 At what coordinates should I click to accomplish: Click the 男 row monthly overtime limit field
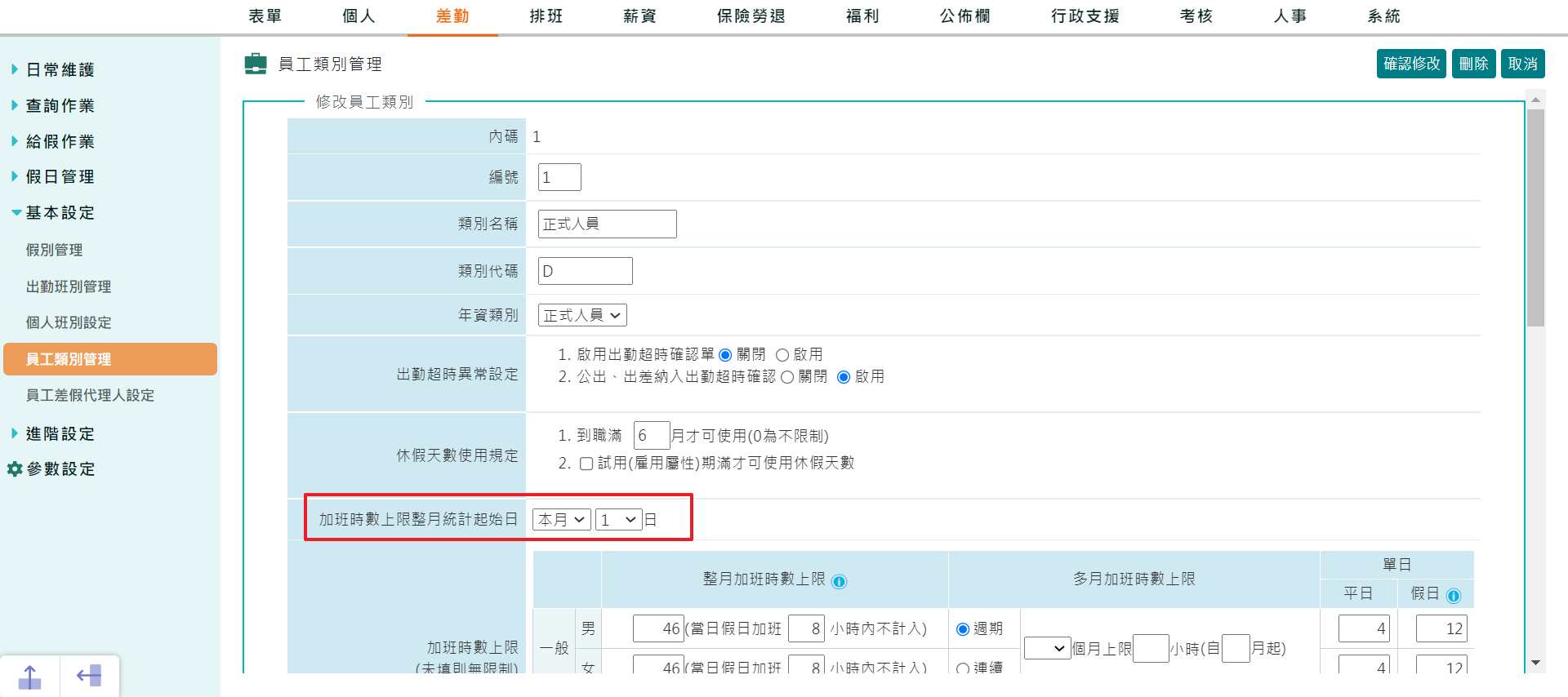click(x=658, y=628)
